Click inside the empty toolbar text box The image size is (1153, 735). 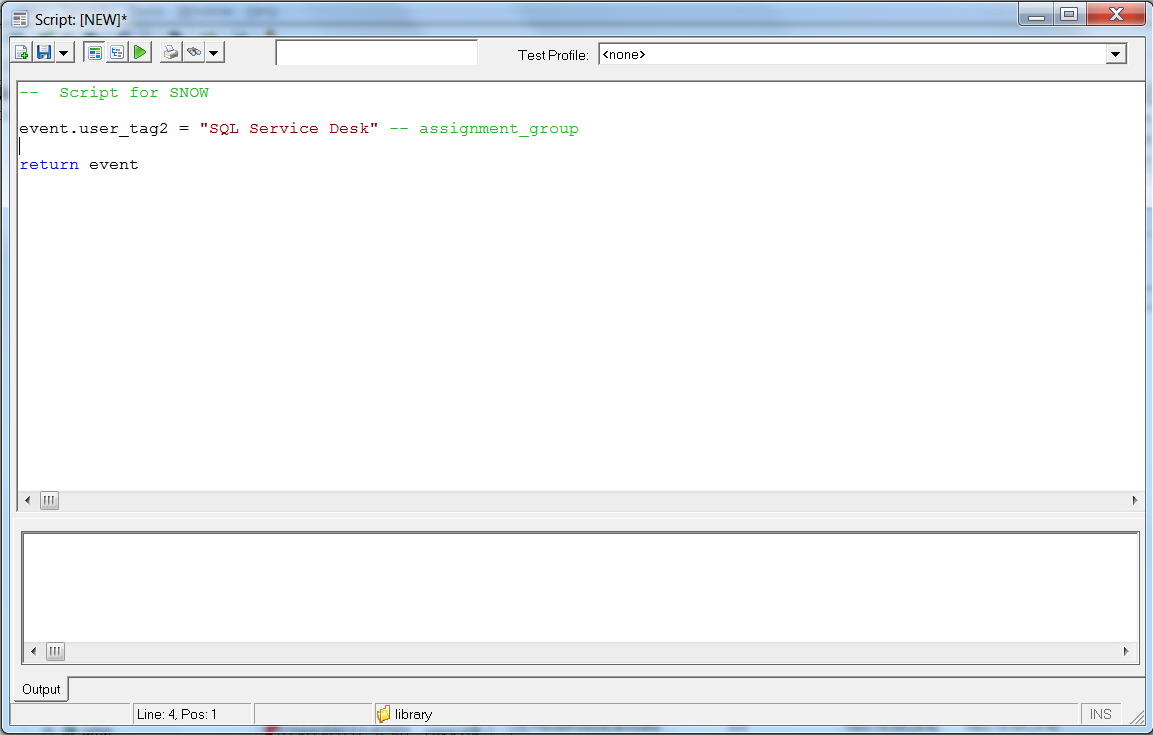376,52
